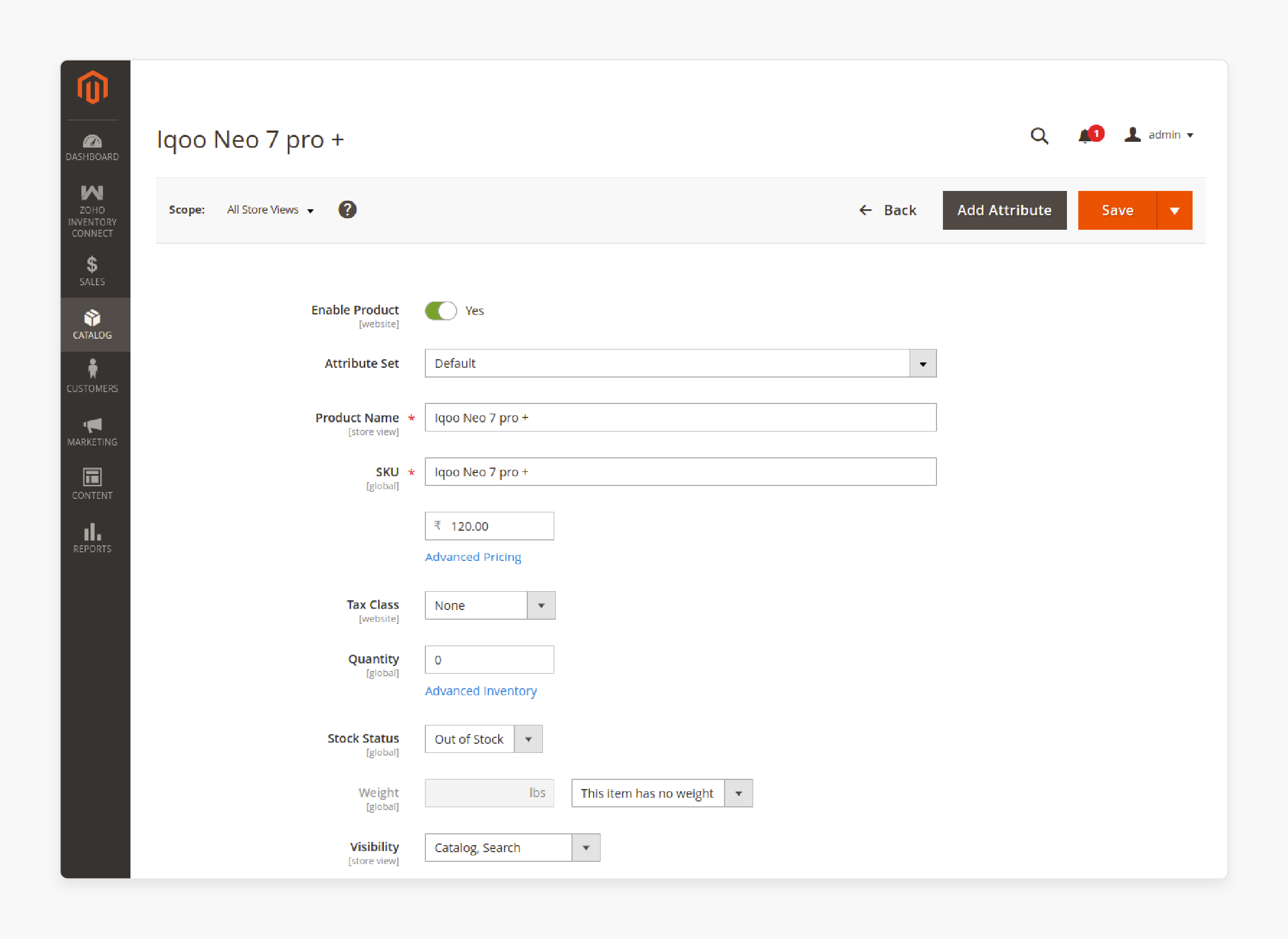Click into the SKU field
This screenshot has height=939, width=1288.
[x=680, y=472]
